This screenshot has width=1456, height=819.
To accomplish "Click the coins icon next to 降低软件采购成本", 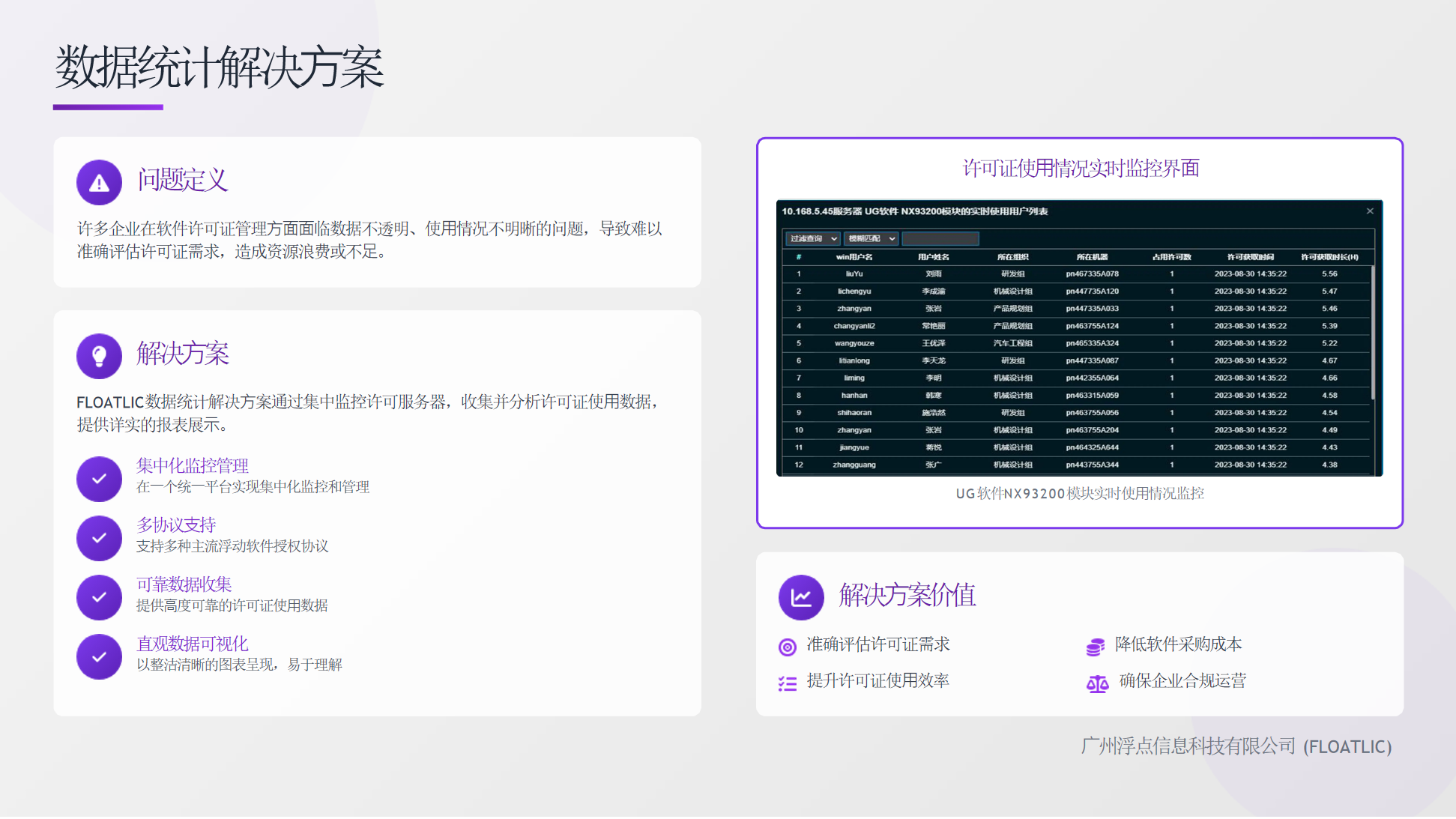I will coord(1095,647).
